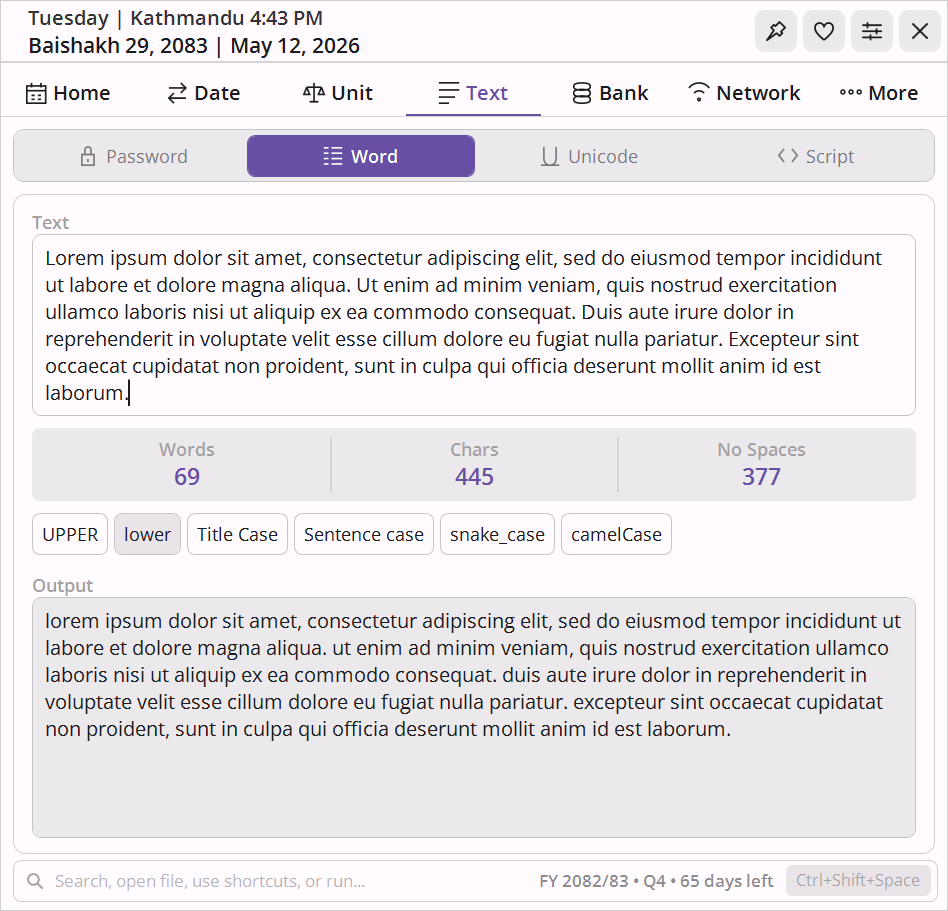Convert text to camelCase
The height and width of the screenshot is (911, 948).
coord(616,534)
